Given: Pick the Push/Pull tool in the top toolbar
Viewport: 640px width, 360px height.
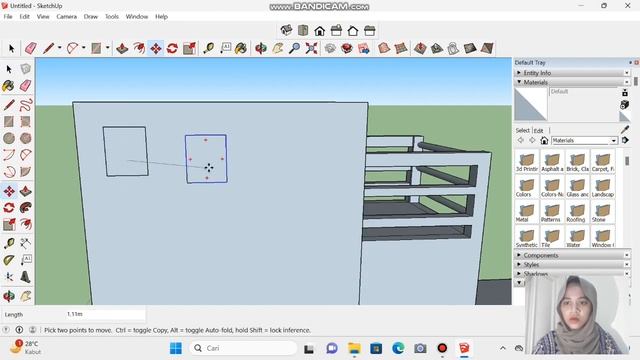Looking at the screenshot, I should click(122, 48).
